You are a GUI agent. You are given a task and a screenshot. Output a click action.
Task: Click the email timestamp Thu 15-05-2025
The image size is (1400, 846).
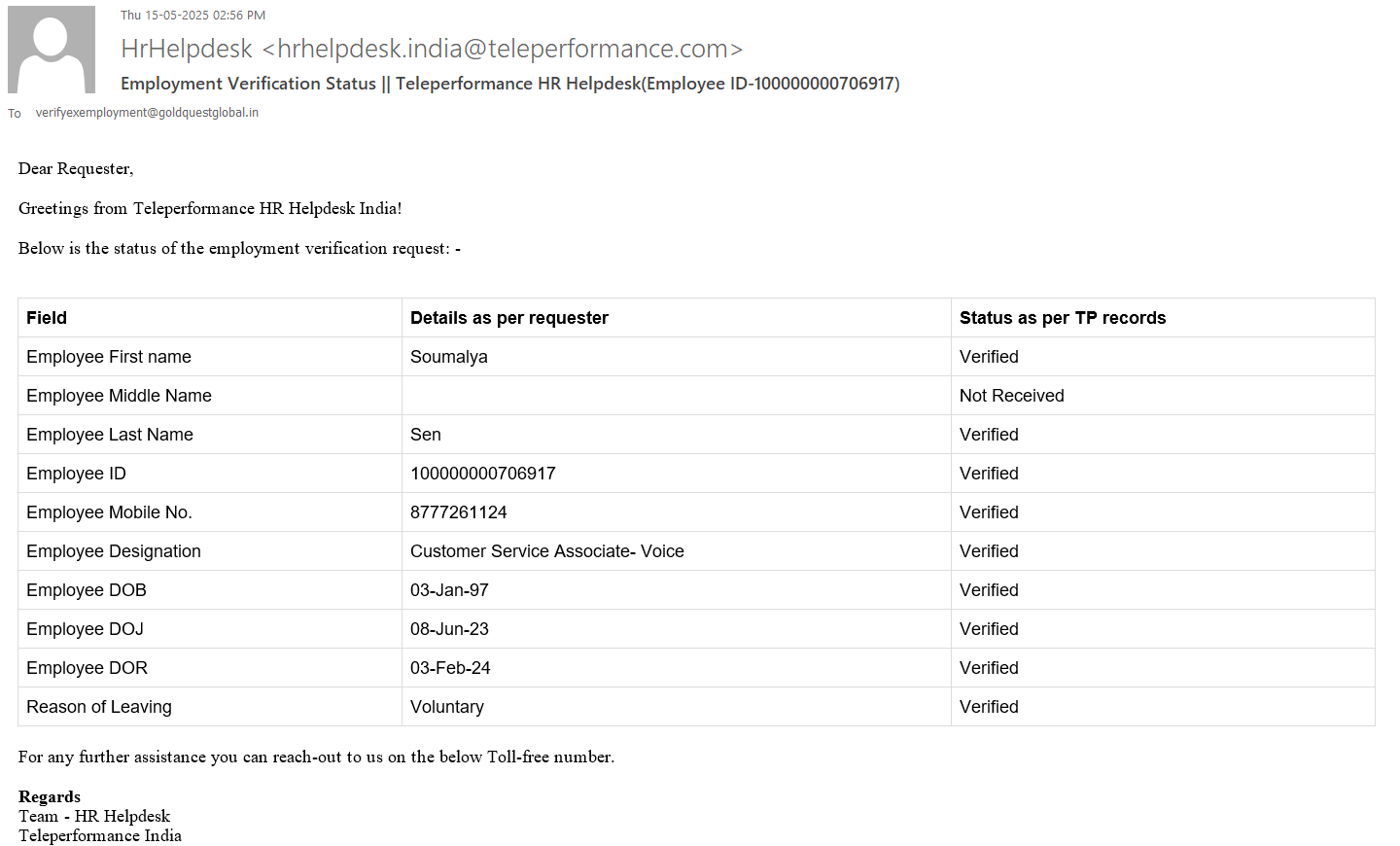pyautogui.click(x=192, y=16)
